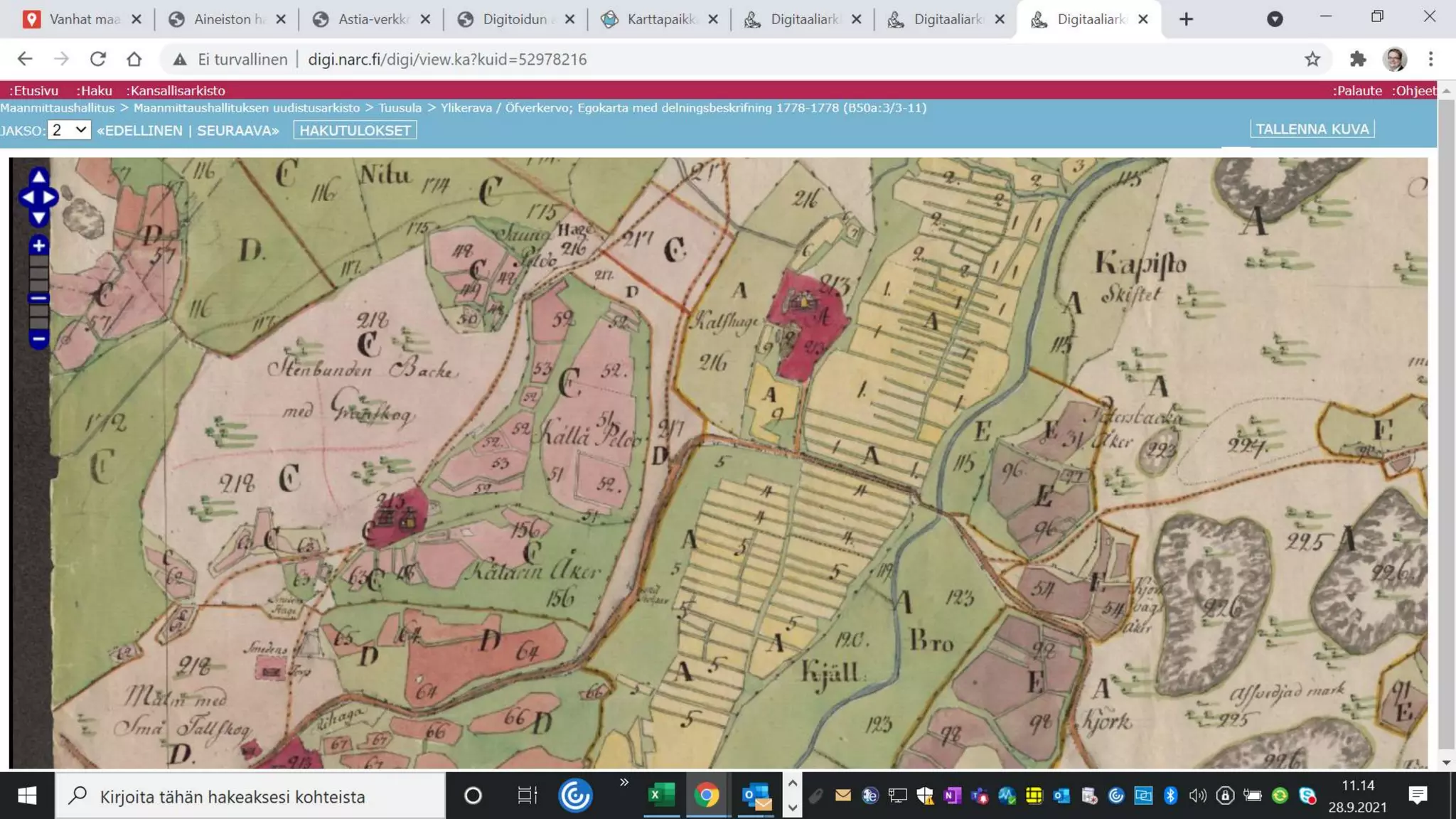Go to EDELLINEN previous page

[140, 131]
